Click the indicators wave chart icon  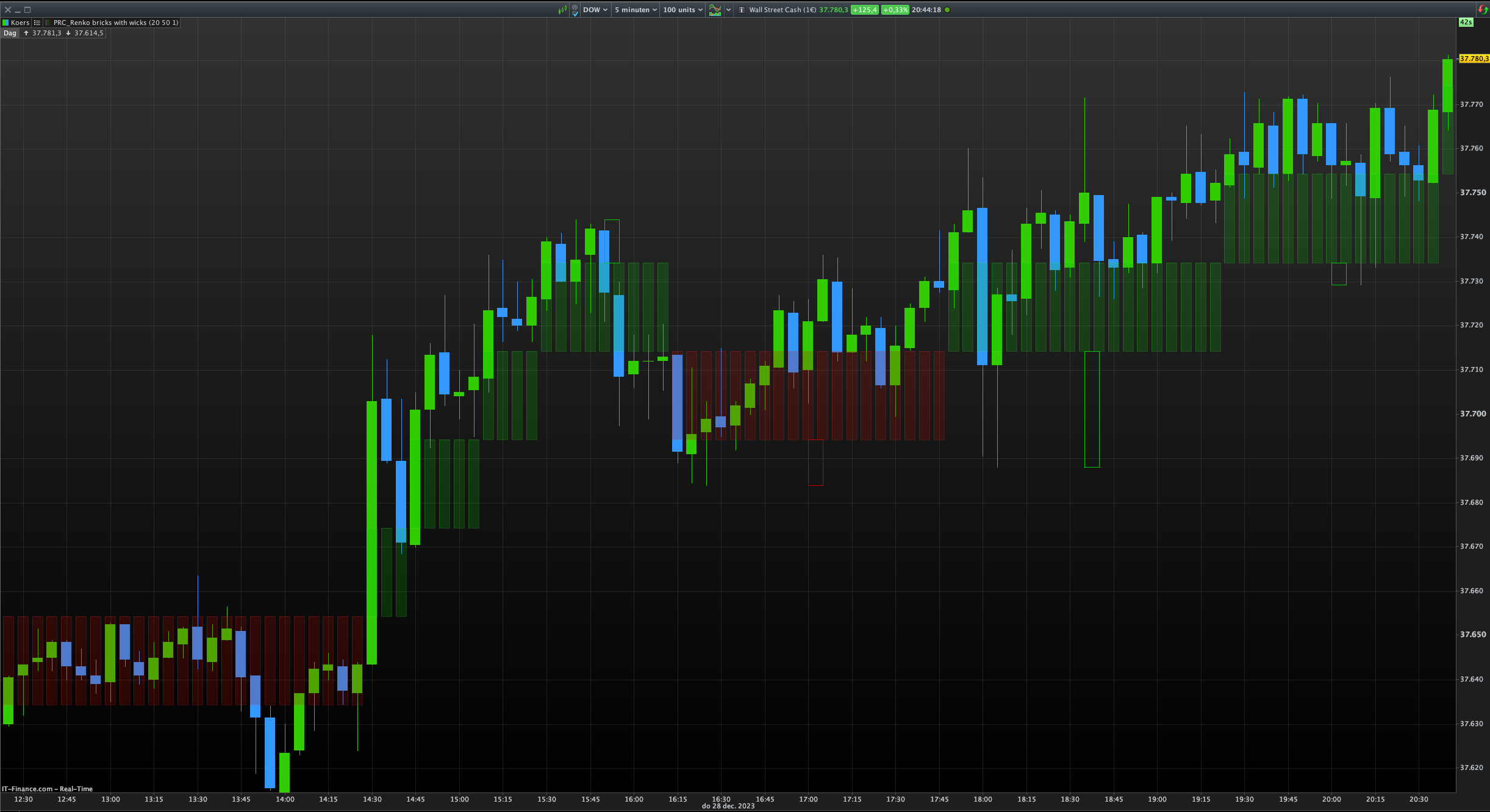pyautogui.click(x=715, y=10)
